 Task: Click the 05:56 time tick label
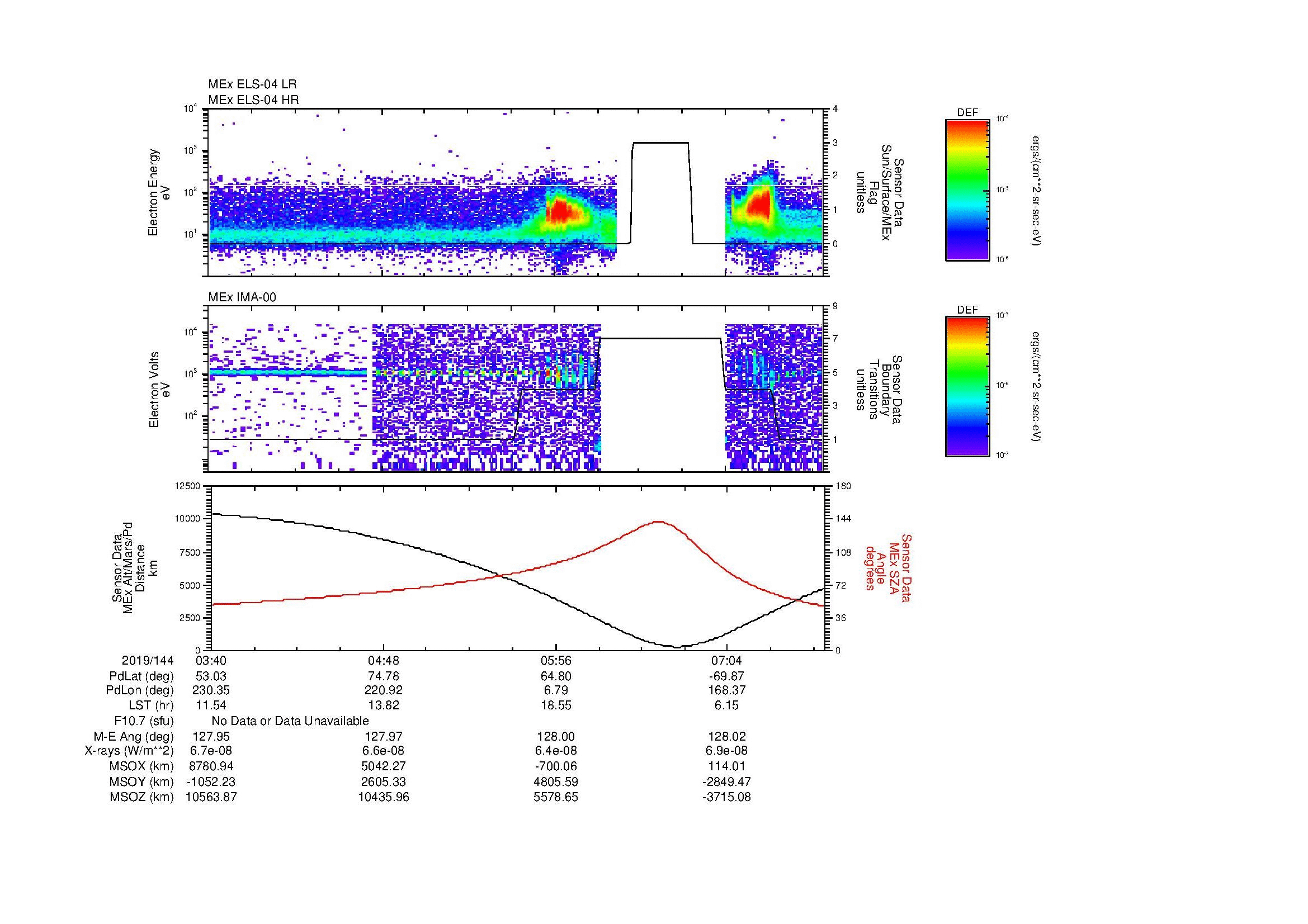pos(555,660)
